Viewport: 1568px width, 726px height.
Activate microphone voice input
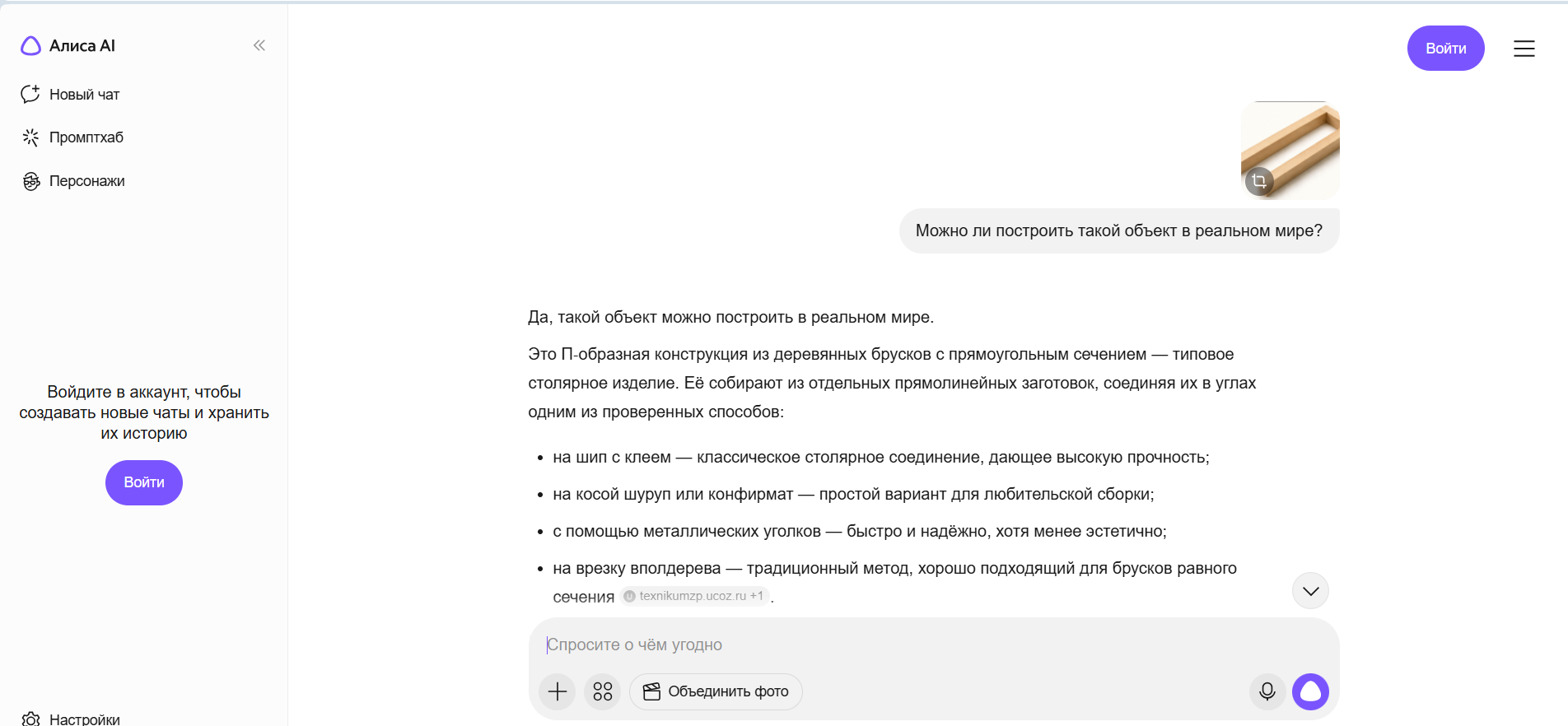[x=1267, y=691]
